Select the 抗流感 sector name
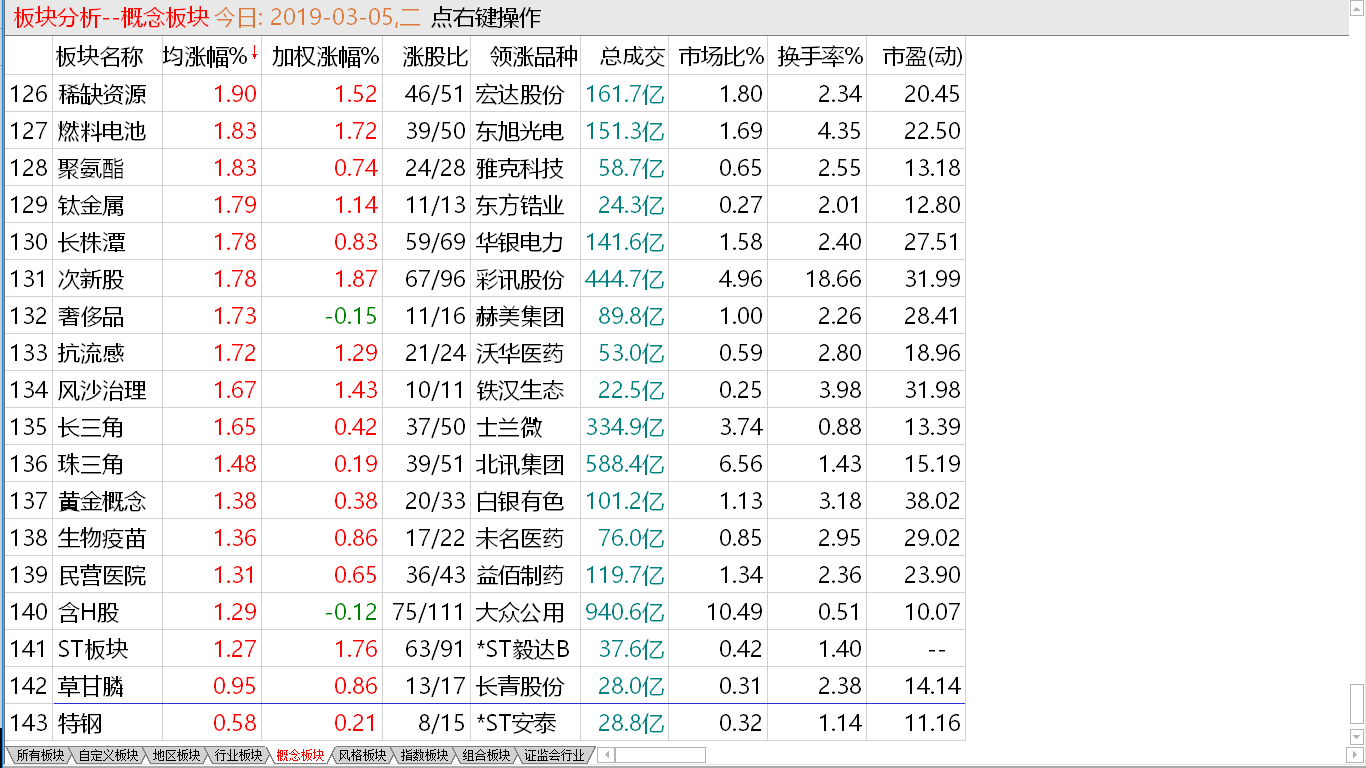Viewport: 1366px width, 768px height. pyautogui.click(x=91, y=353)
